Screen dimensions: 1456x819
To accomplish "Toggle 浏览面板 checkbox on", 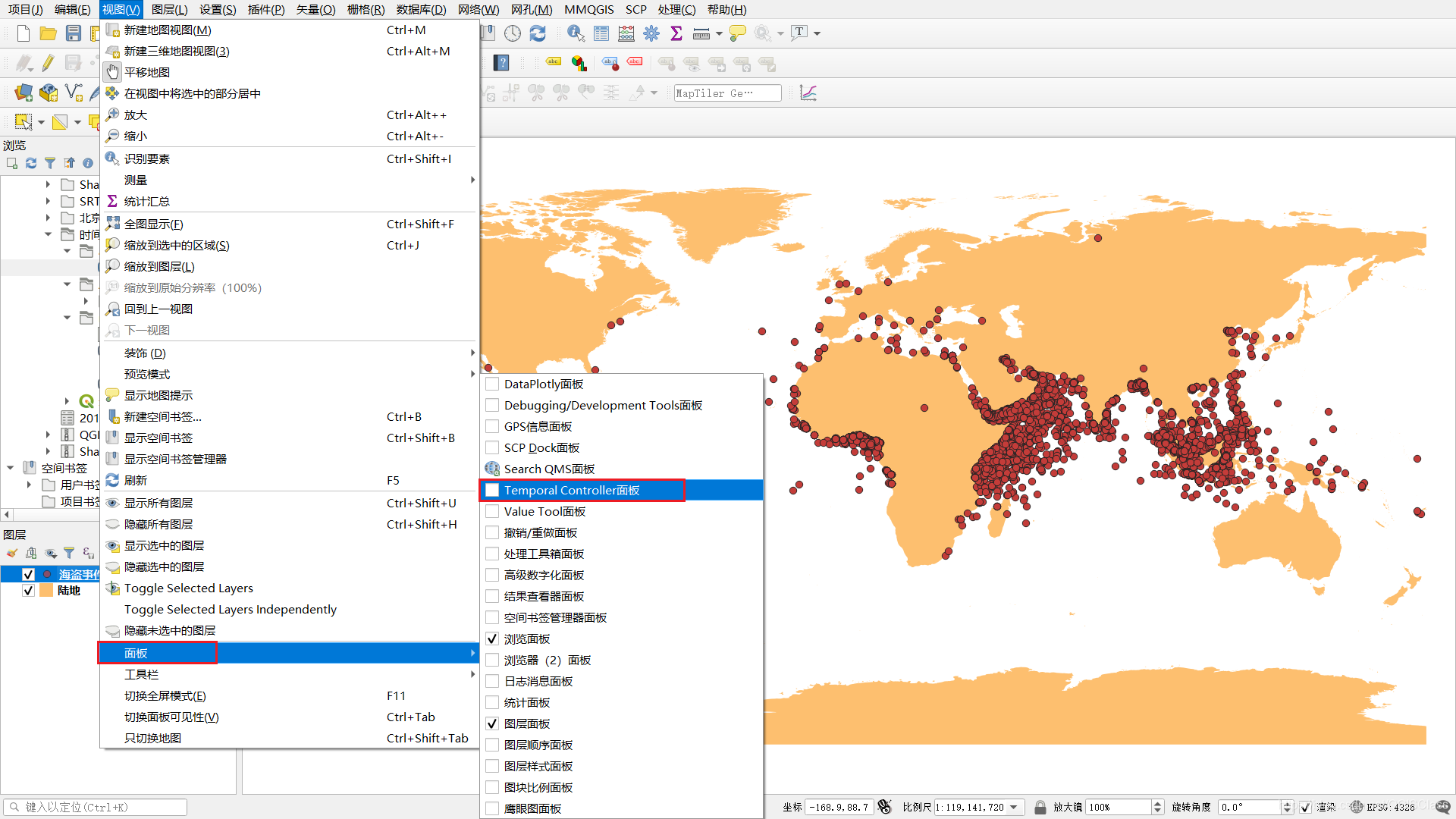I will [492, 638].
